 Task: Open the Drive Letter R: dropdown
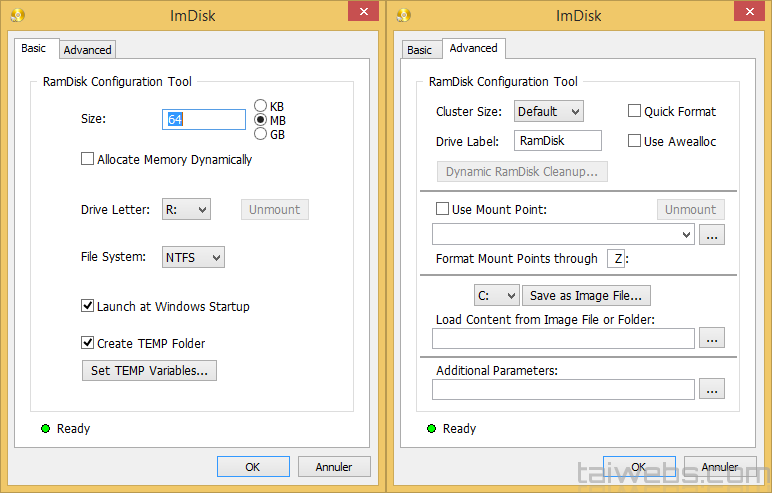[186, 209]
